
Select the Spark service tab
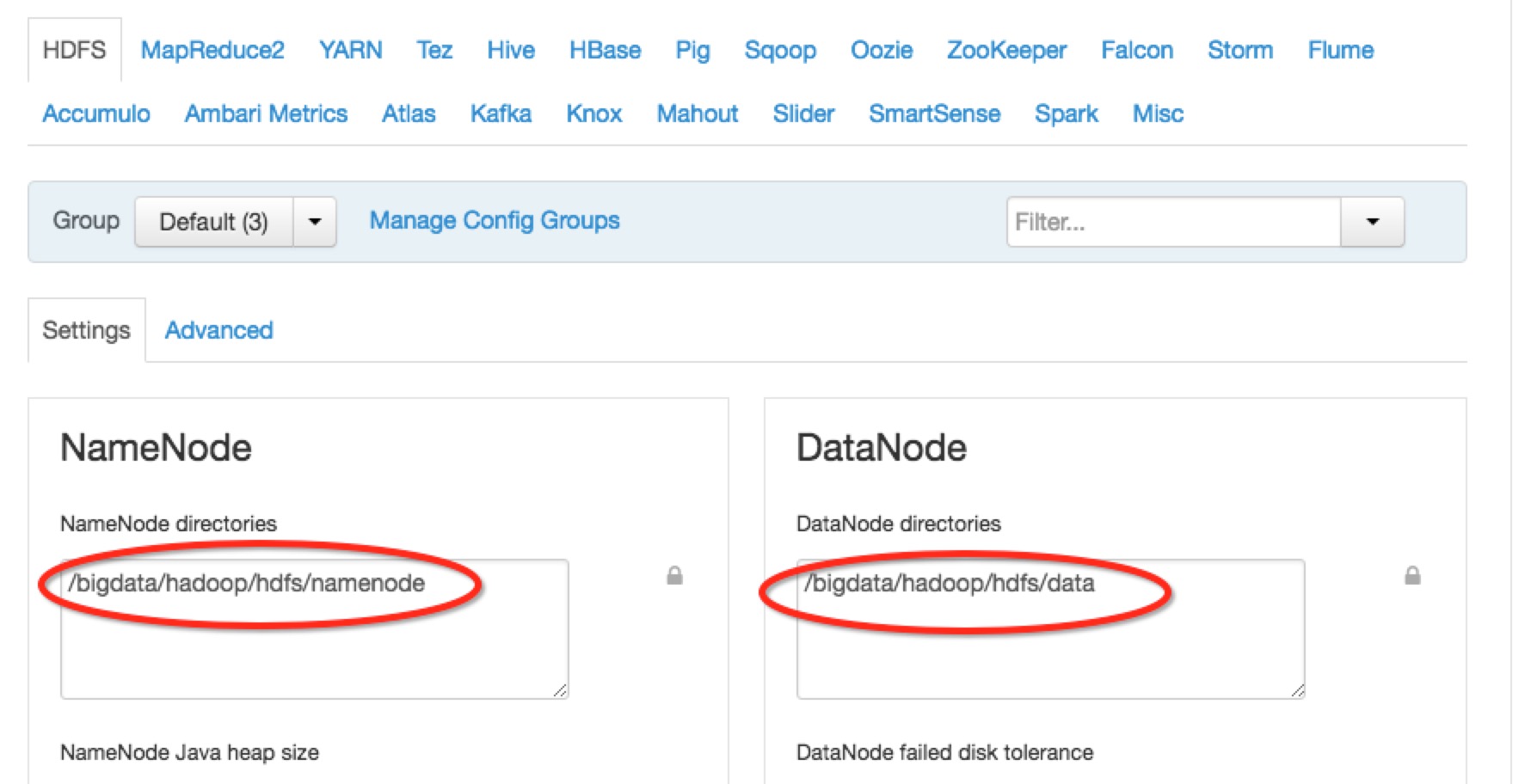[x=1066, y=113]
